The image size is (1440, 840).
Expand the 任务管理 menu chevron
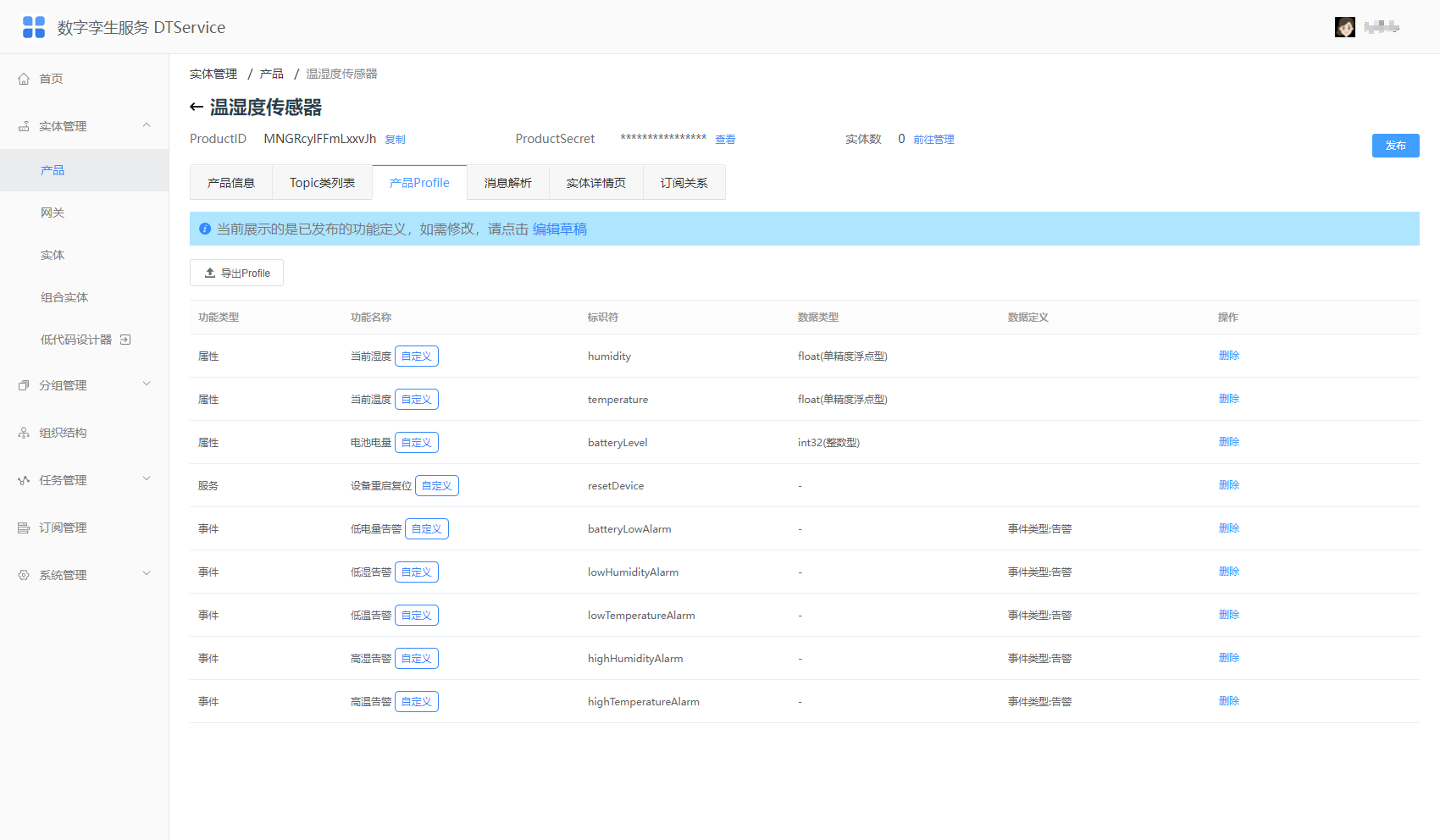(x=147, y=479)
